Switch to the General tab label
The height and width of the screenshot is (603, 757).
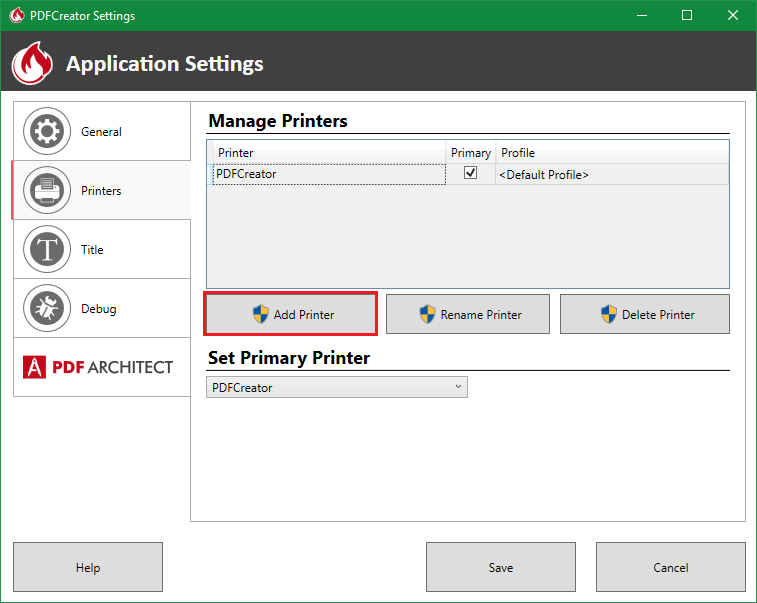(x=101, y=131)
